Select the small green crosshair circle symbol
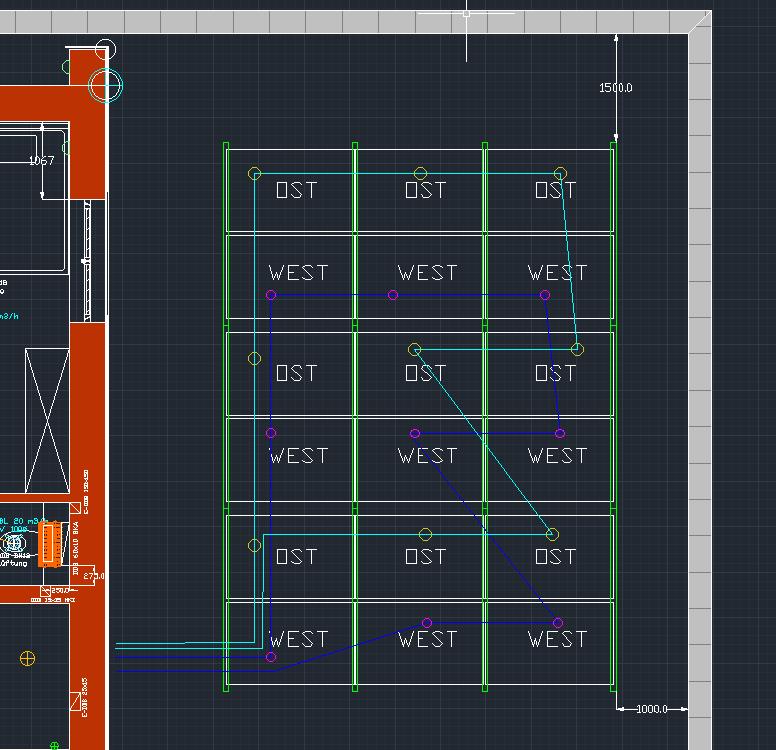The height and width of the screenshot is (750, 776). click(x=54, y=745)
